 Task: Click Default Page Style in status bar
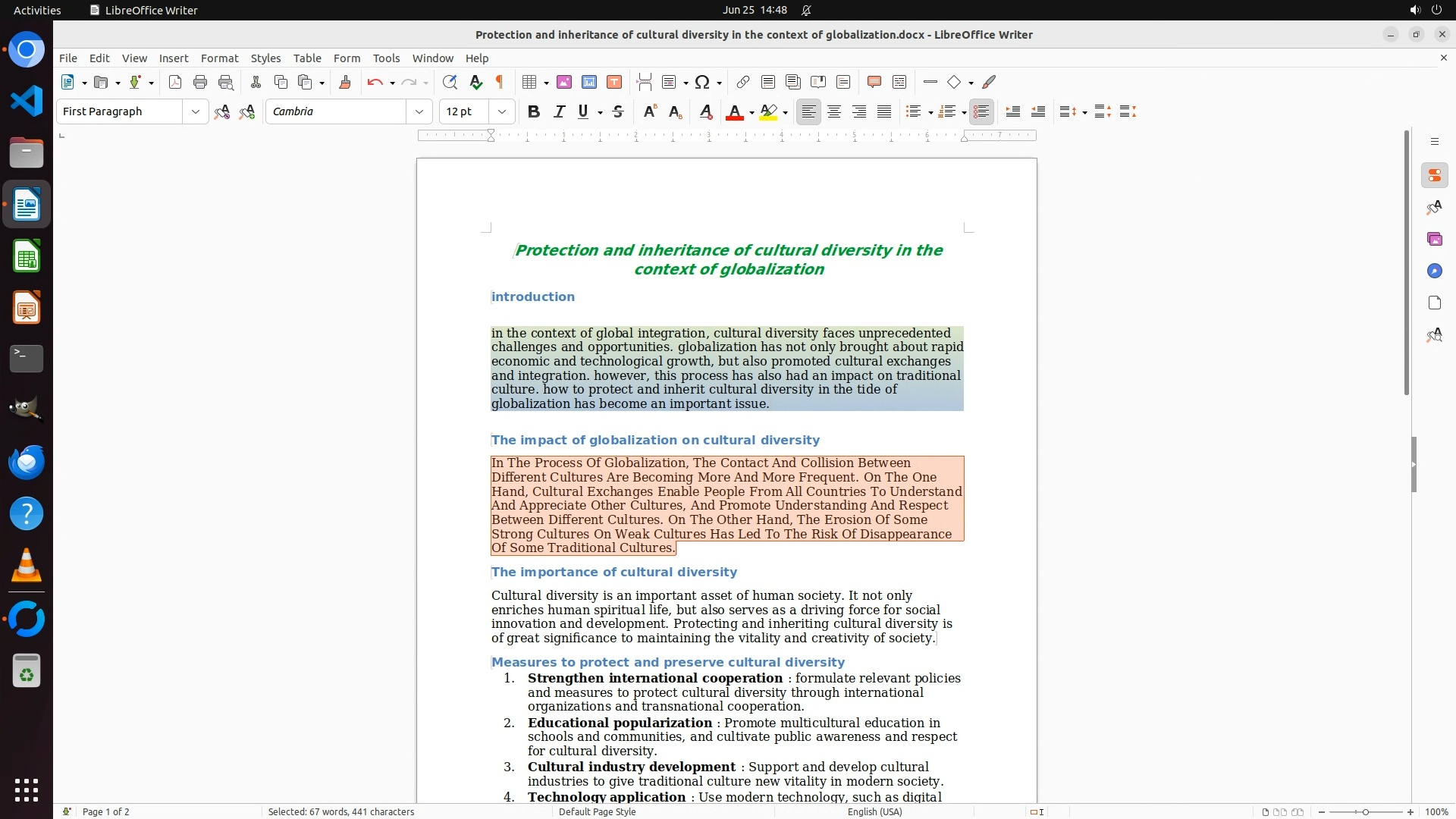pyautogui.click(x=597, y=811)
